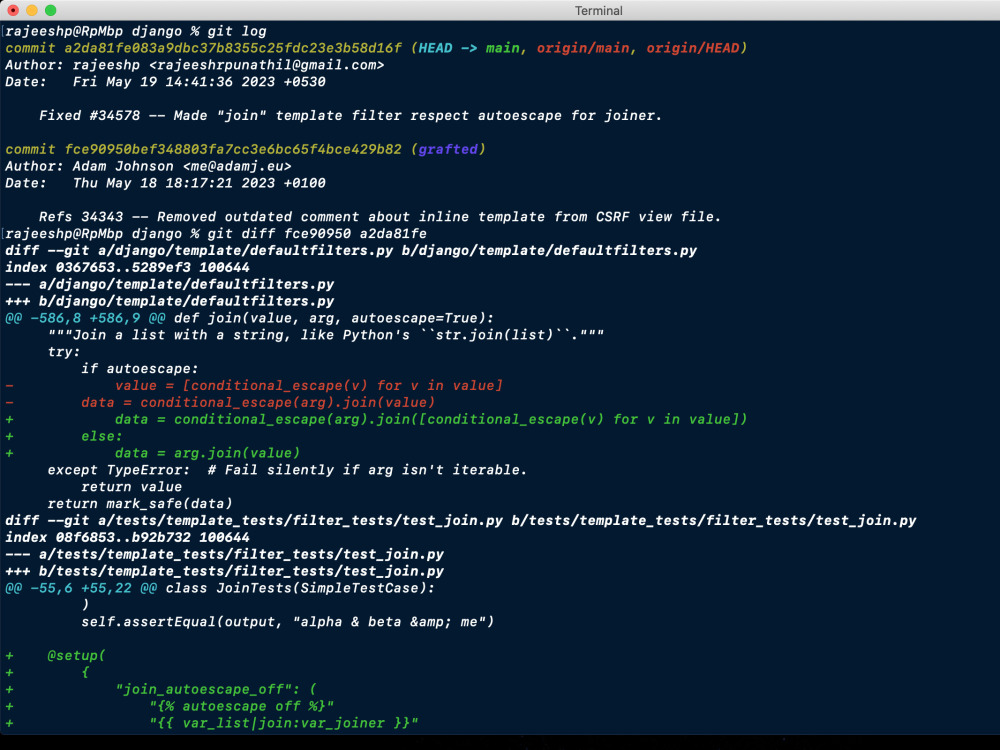The height and width of the screenshot is (750, 1000).
Task: Click the added '"join_autoescape_off": (' line
Action: [216, 689]
